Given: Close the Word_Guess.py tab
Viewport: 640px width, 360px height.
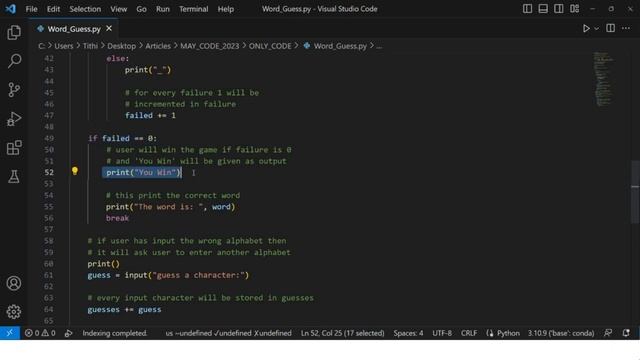Looking at the screenshot, I should coord(109,28).
